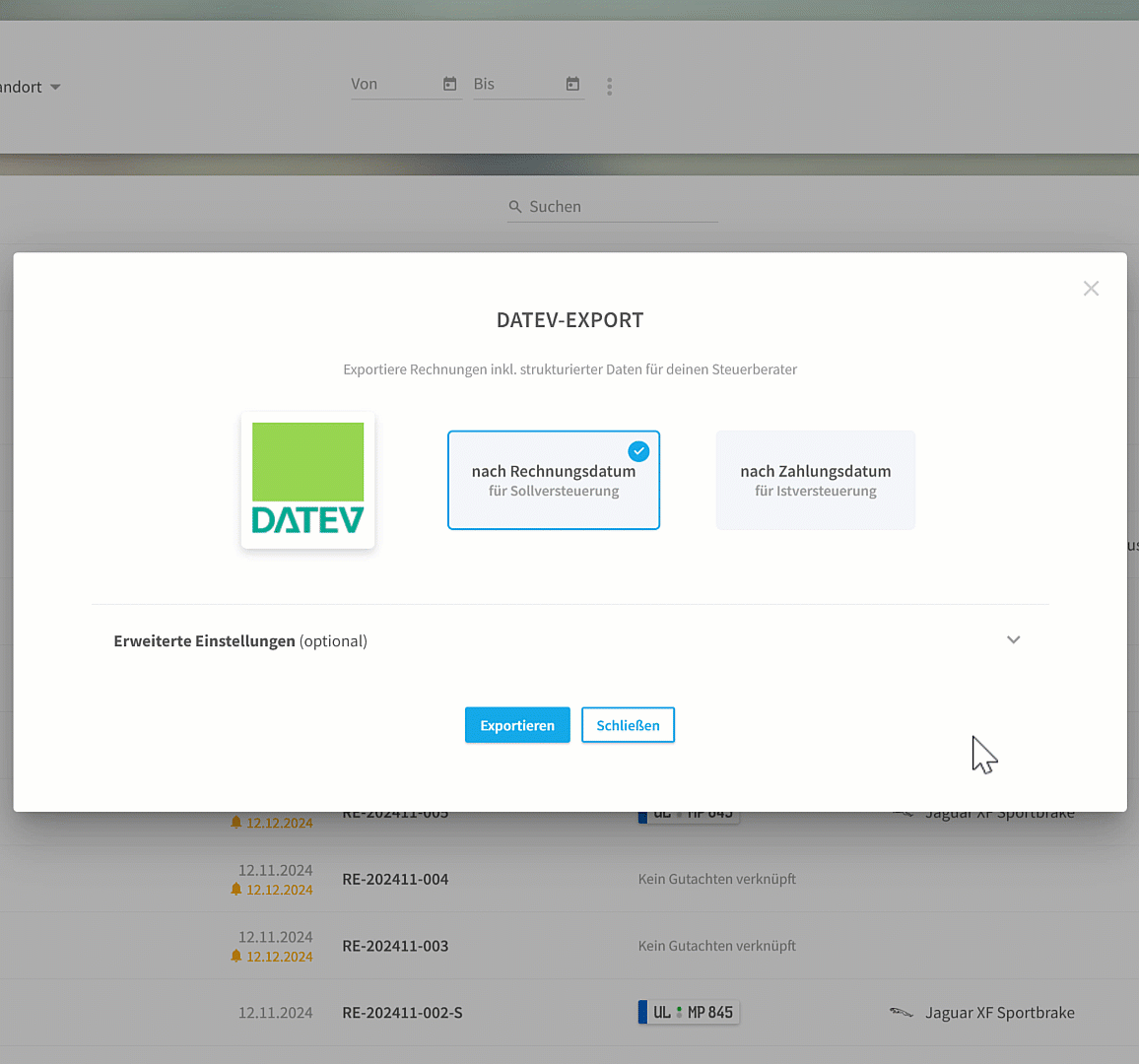Select the 'nach Zahlungsdatum' export option

tap(815, 480)
